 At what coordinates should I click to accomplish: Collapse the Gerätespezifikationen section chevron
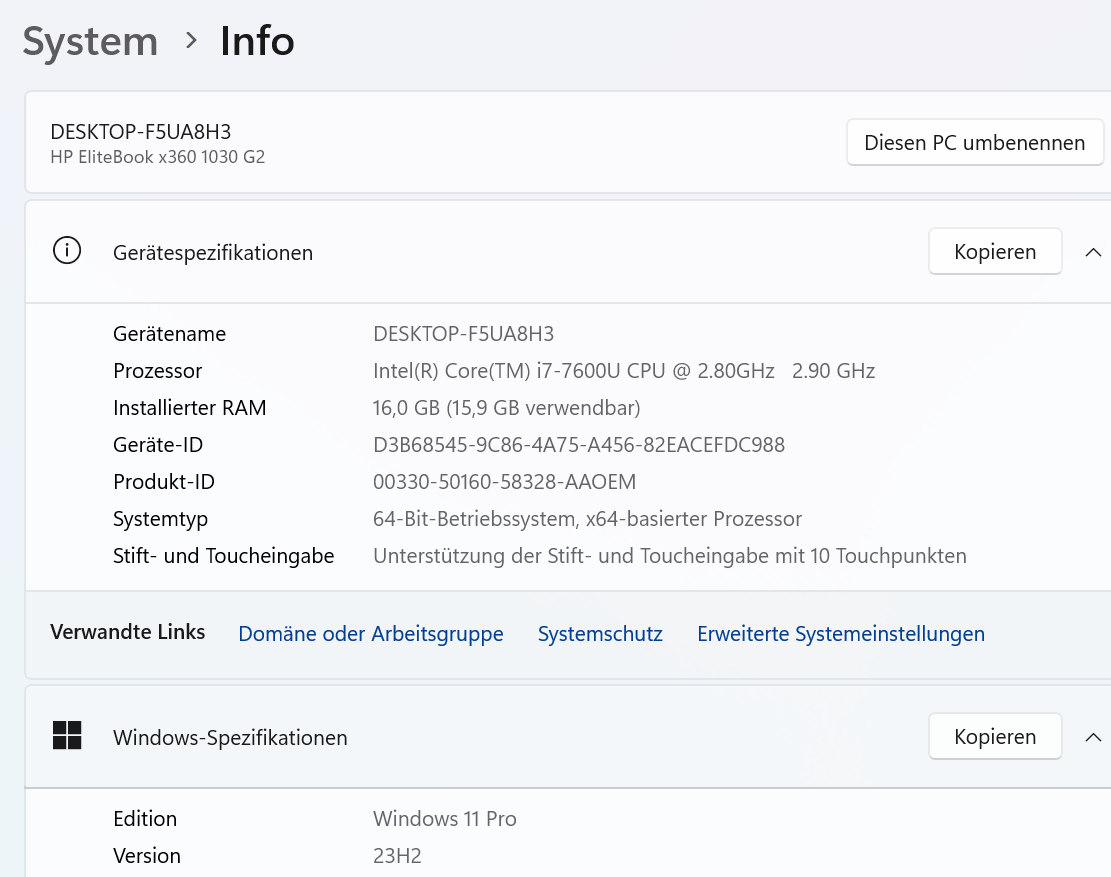click(x=1093, y=252)
